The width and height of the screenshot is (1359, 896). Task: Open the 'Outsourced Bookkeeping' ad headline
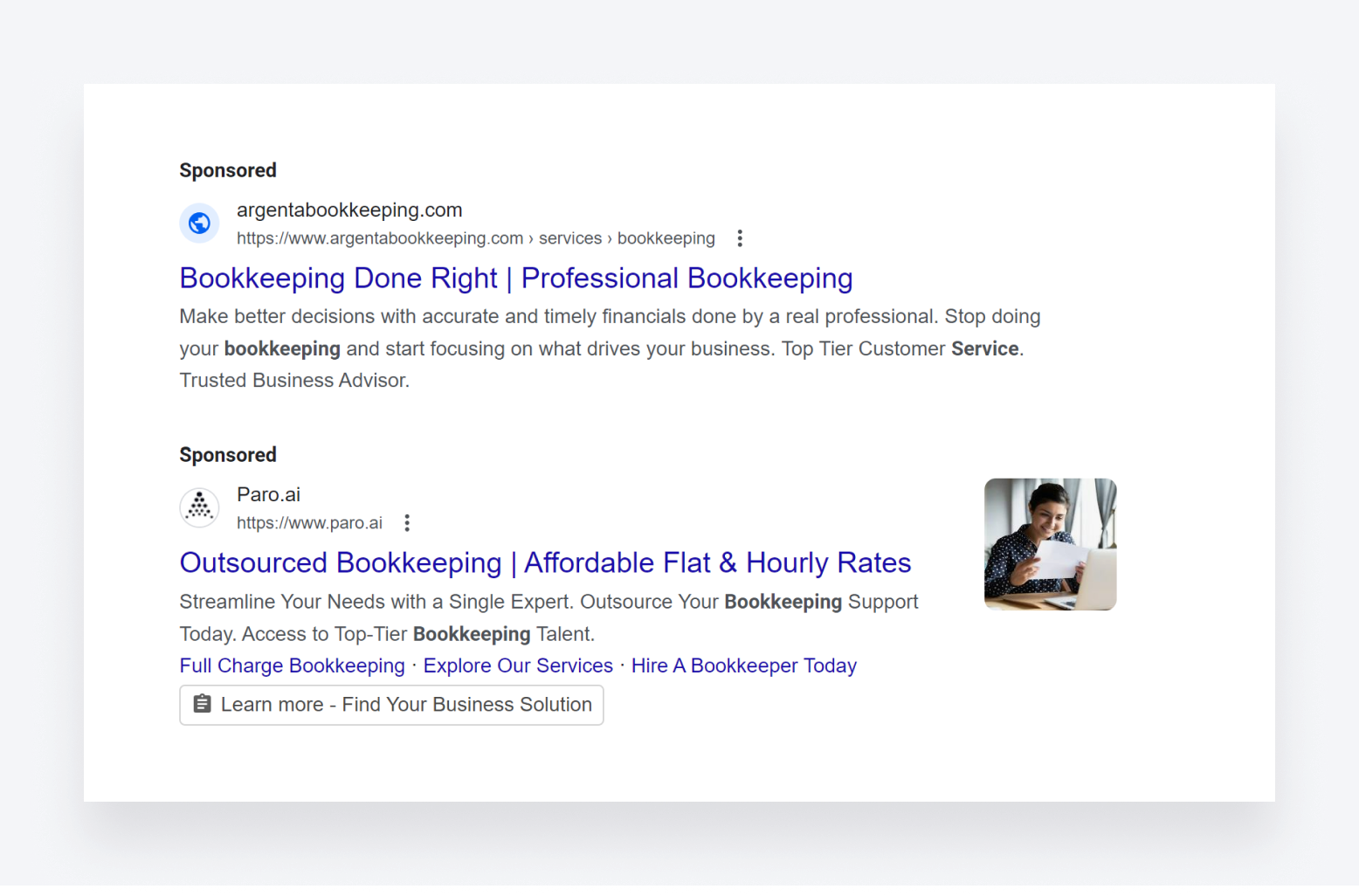point(545,562)
